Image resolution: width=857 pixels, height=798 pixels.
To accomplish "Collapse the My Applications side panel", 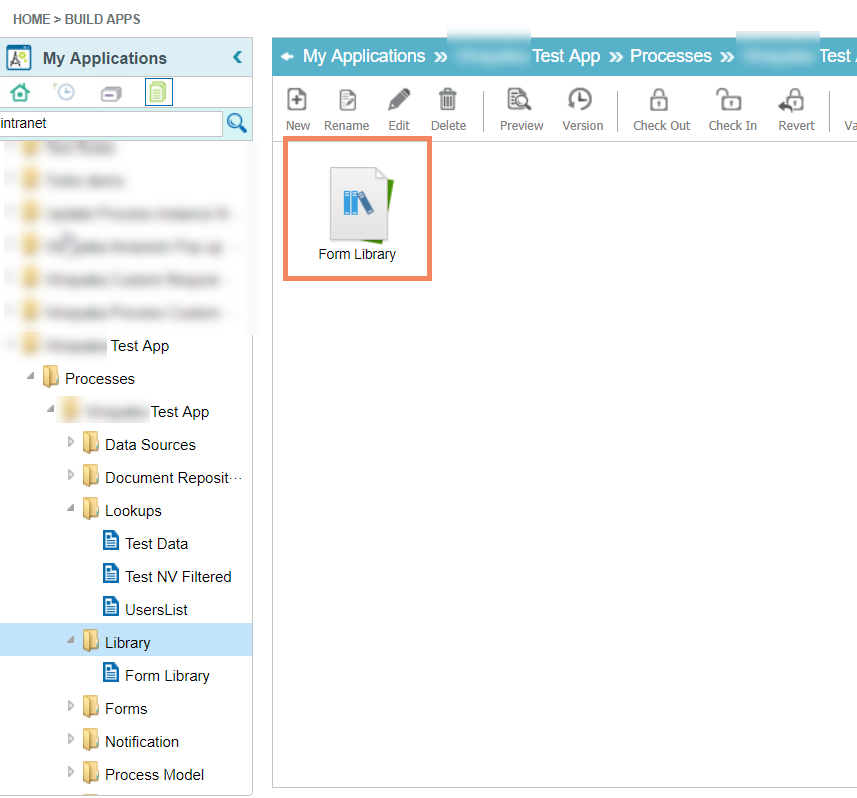I will 237,57.
